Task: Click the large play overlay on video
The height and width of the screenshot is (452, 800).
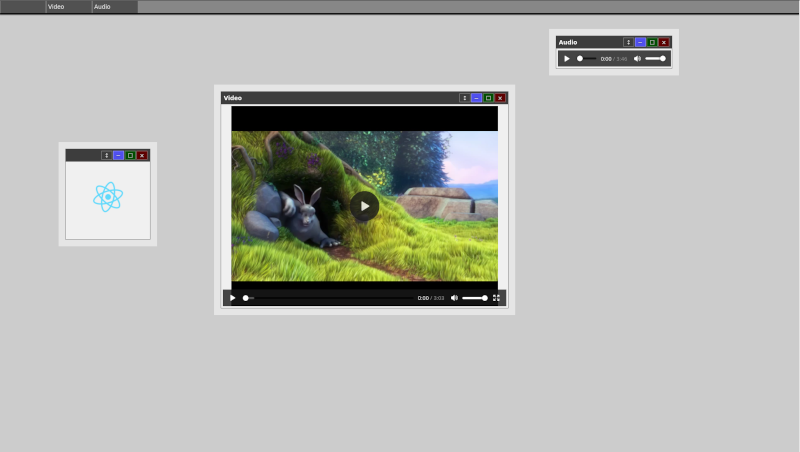Action: (364, 206)
